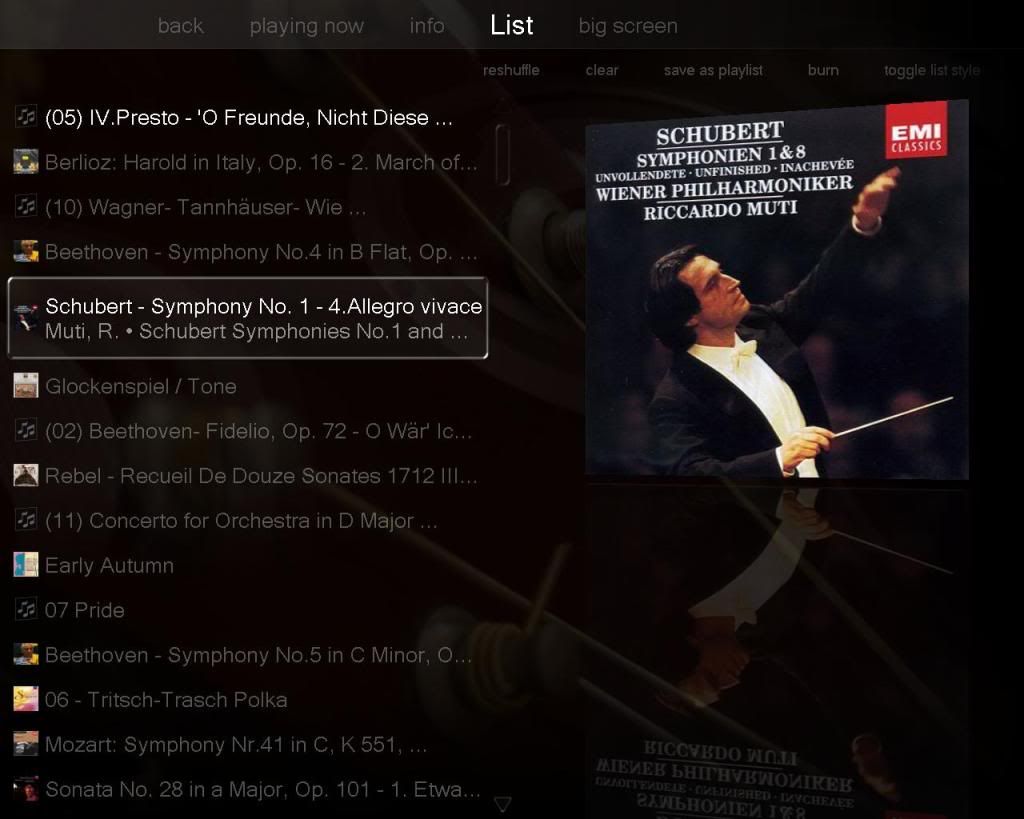Click music note icon beside IV.Presto track
This screenshot has width=1024, height=819.
(x=25, y=117)
